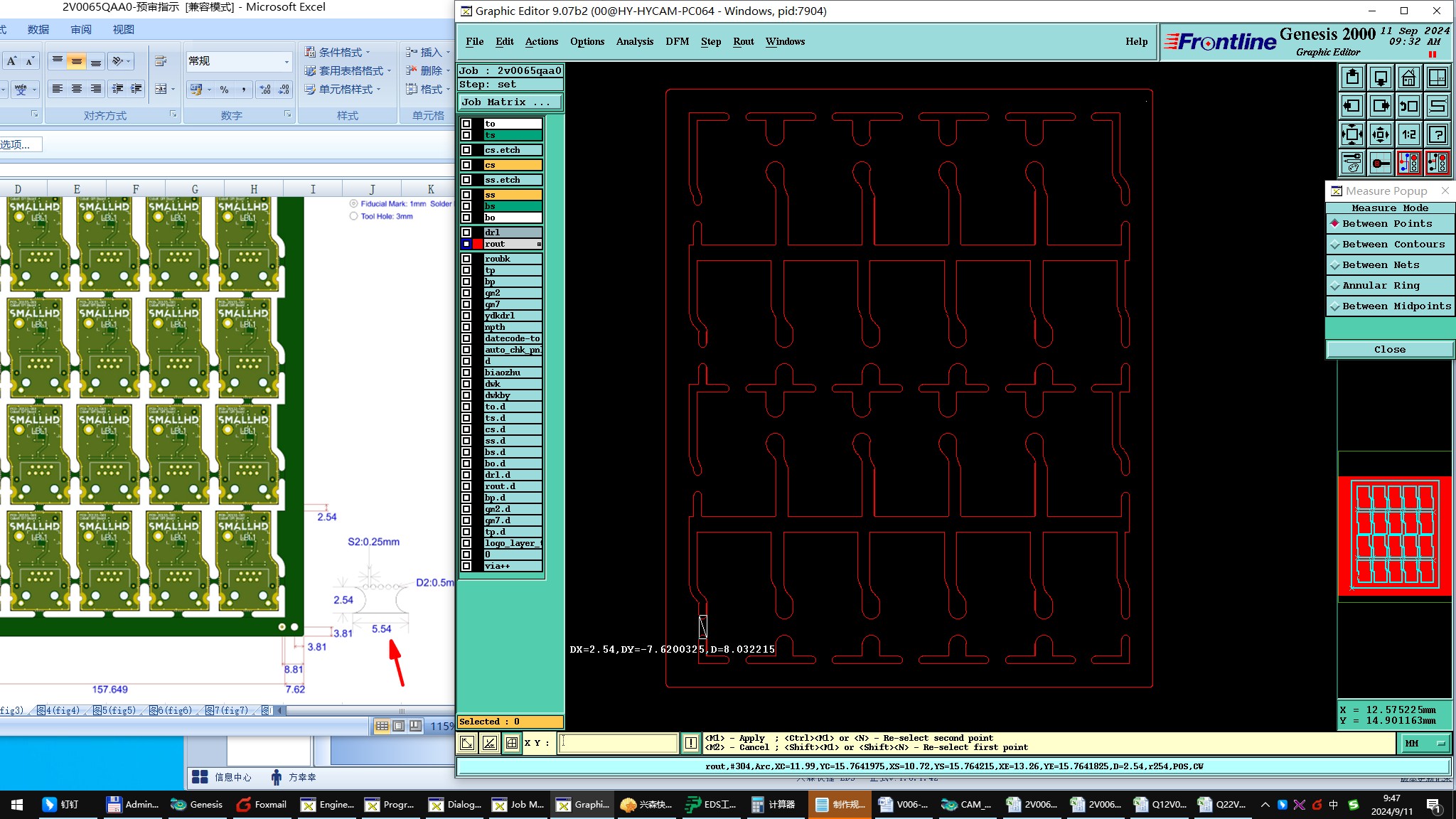Click the pan left view icon
This screenshot has height=819, width=1456.
pyautogui.click(x=1351, y=107)
